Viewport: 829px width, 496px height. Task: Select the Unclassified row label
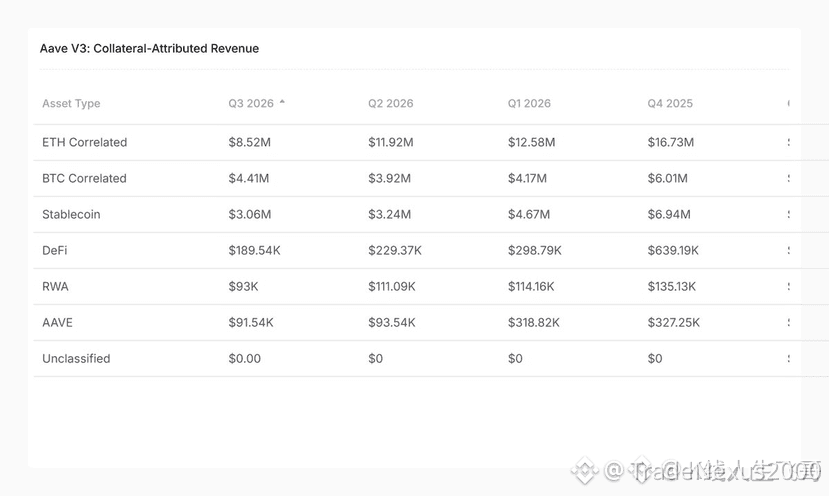coord(76,359)
